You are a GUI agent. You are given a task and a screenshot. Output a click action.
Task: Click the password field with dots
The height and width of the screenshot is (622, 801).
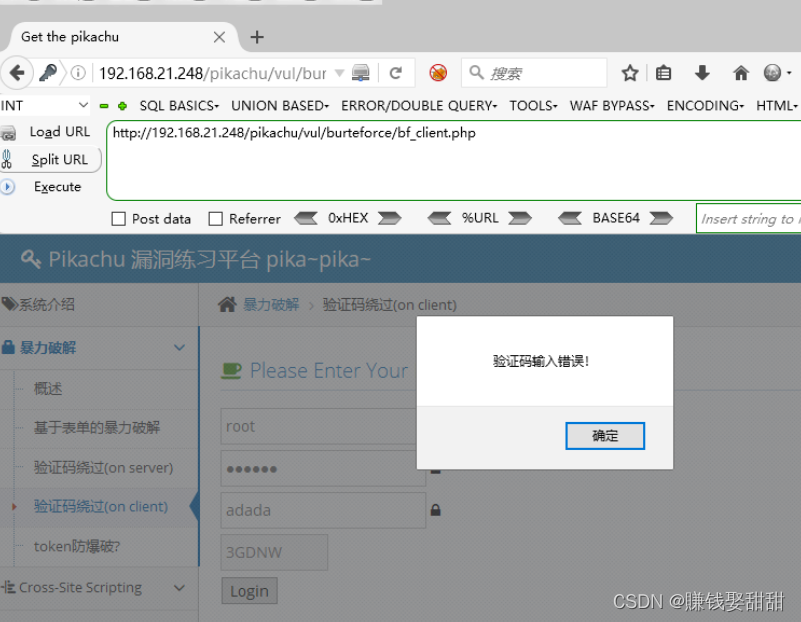pos(323,468)
